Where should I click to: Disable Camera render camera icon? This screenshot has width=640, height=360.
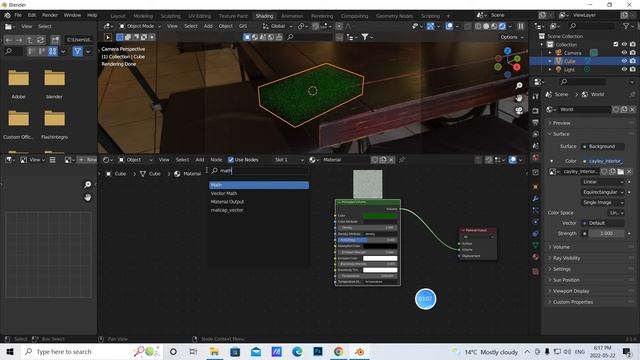pos(633,53)
